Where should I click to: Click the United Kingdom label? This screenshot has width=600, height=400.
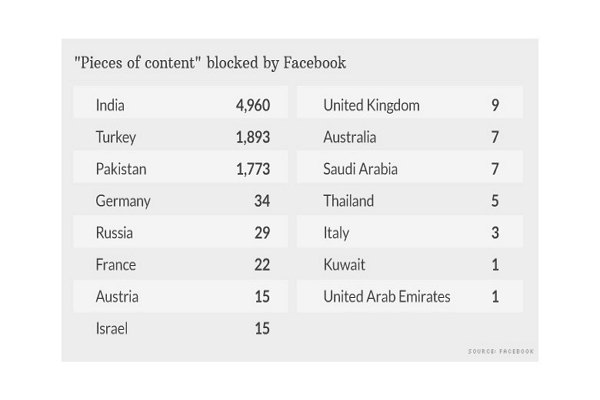[371, 105]
